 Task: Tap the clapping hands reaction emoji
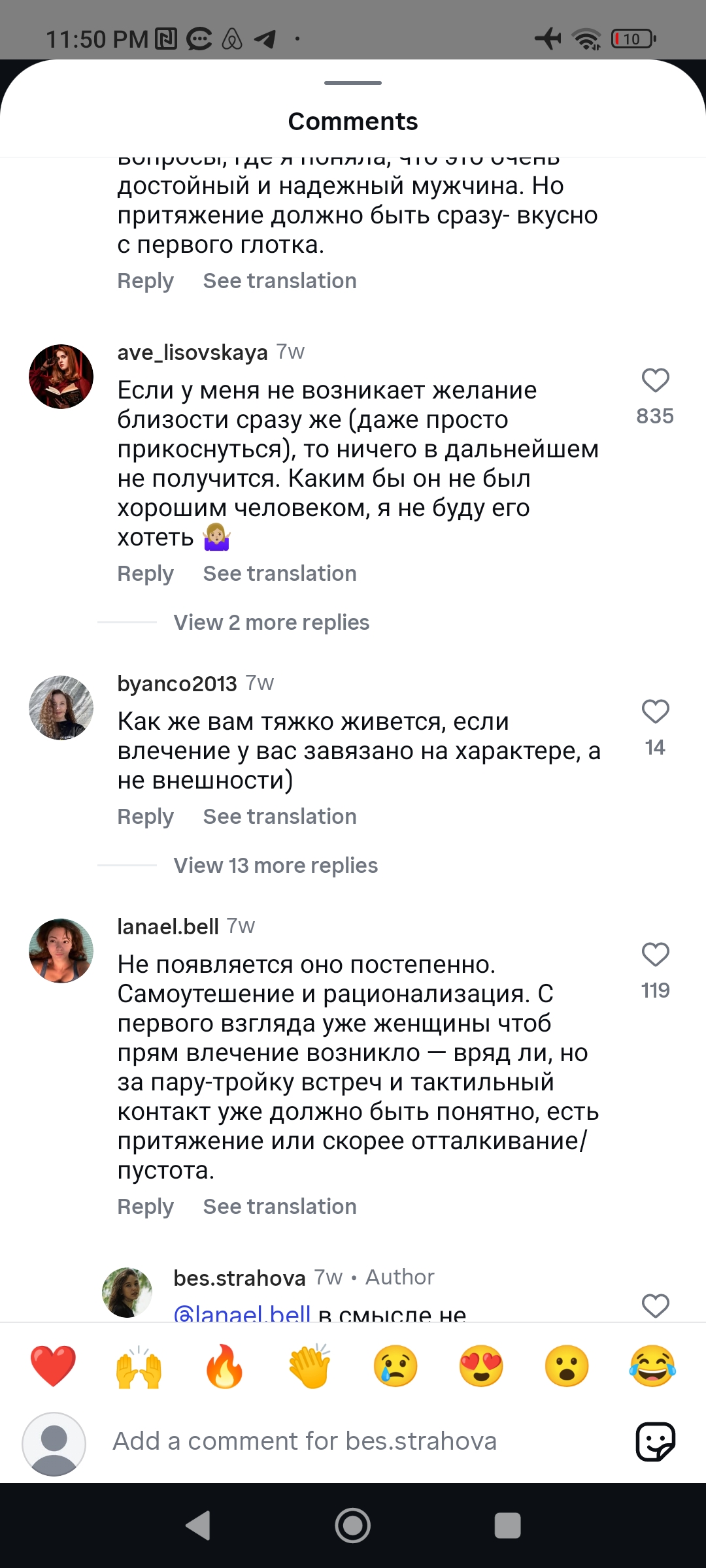pyautogui.click(x=310, y=1366)
